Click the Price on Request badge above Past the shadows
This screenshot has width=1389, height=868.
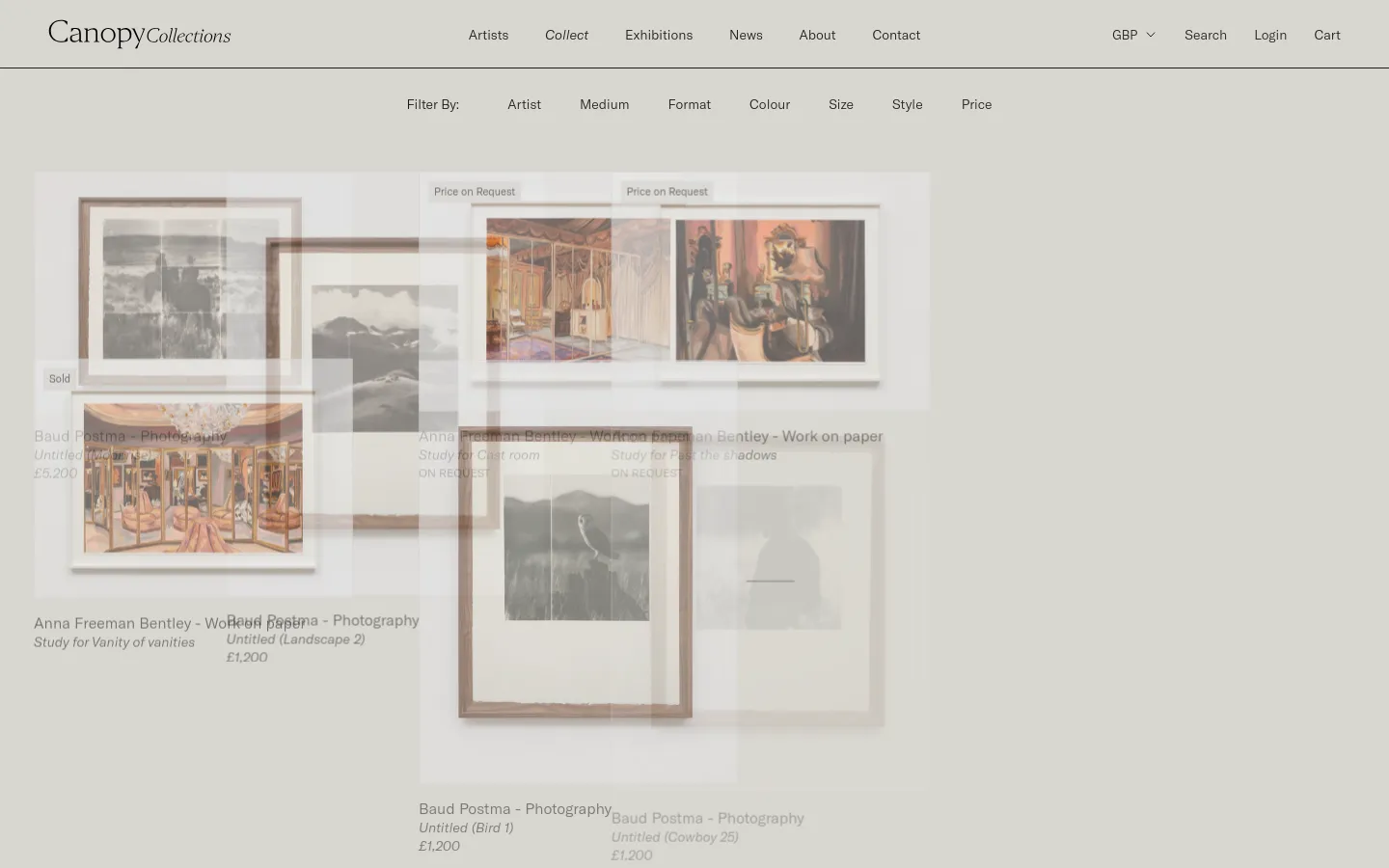[667, 191]
